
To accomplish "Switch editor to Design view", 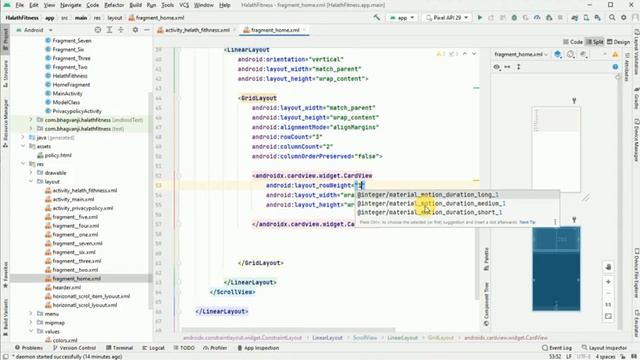I will [x=618, y=42].
